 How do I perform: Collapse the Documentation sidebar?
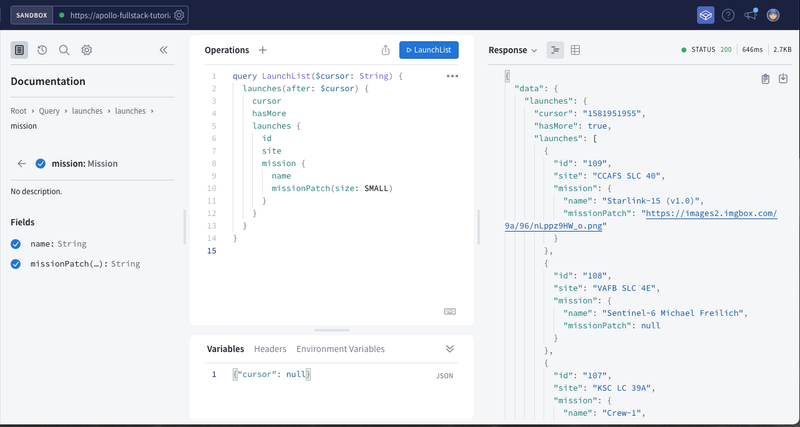tap(164, 50)
